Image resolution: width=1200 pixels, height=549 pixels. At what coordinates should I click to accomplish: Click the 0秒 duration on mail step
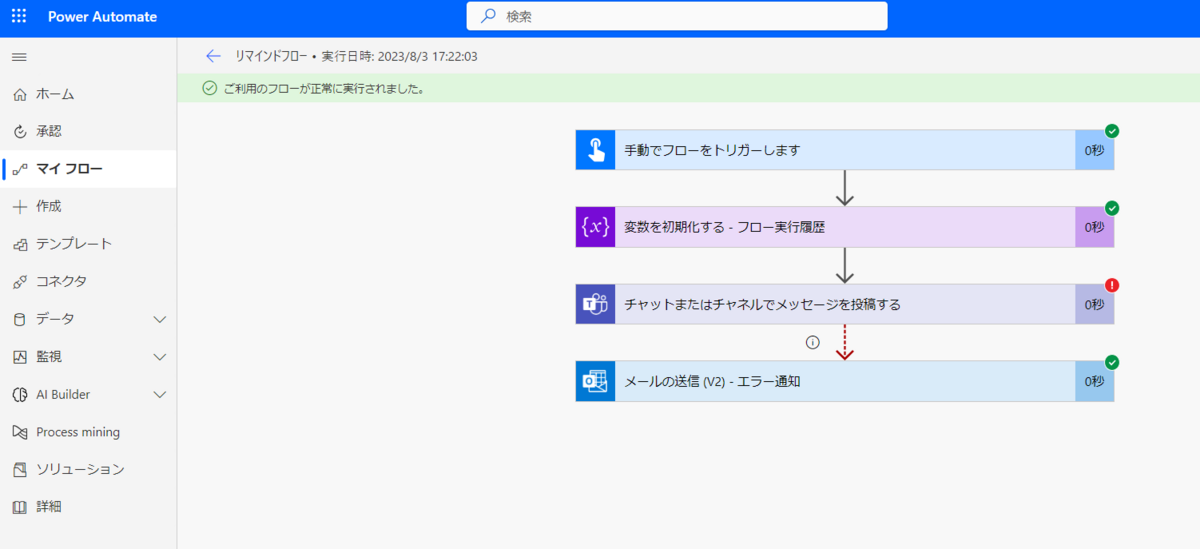click(1094, 381)
